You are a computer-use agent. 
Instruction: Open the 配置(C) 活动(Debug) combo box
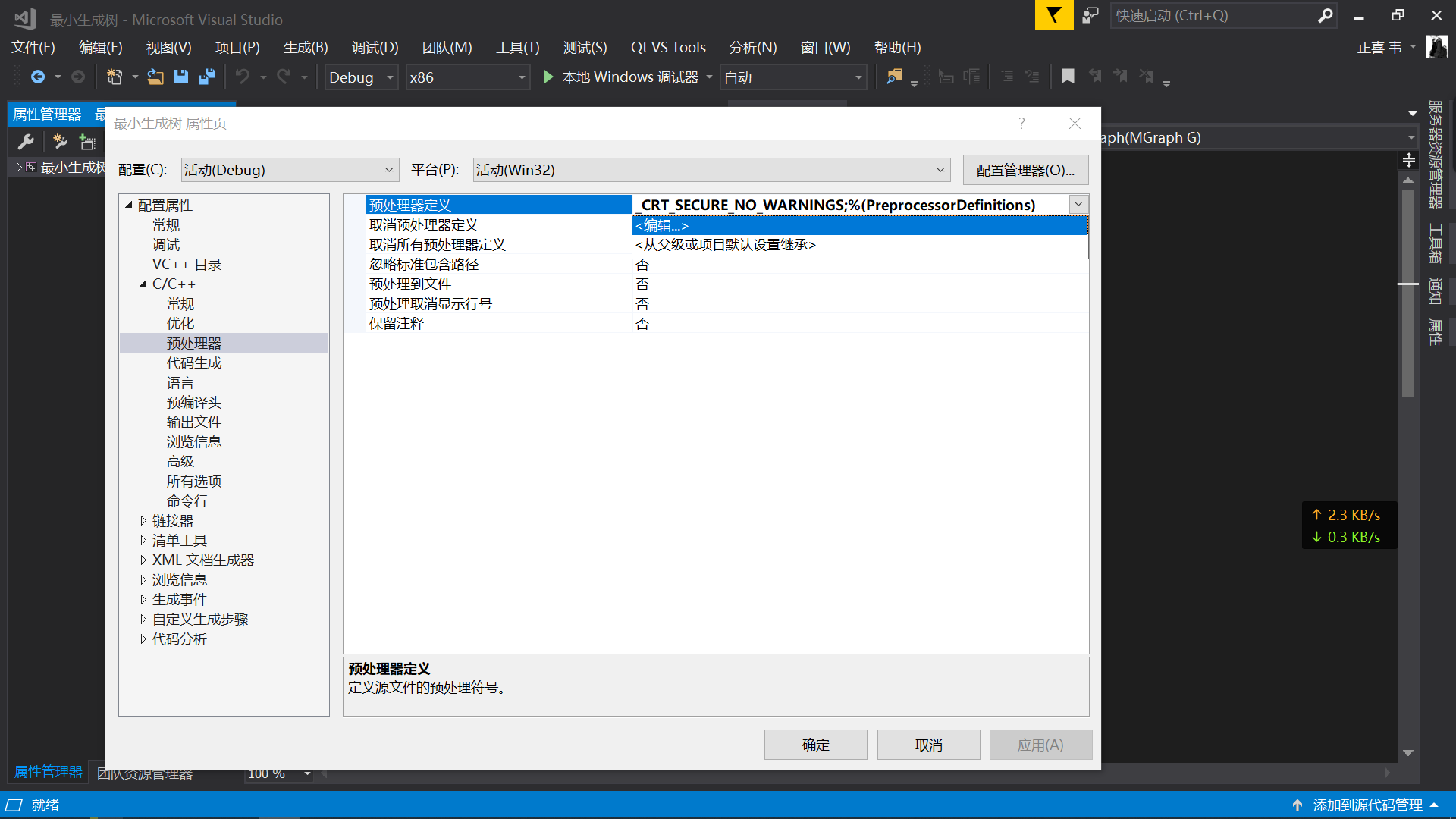point(290,170)
